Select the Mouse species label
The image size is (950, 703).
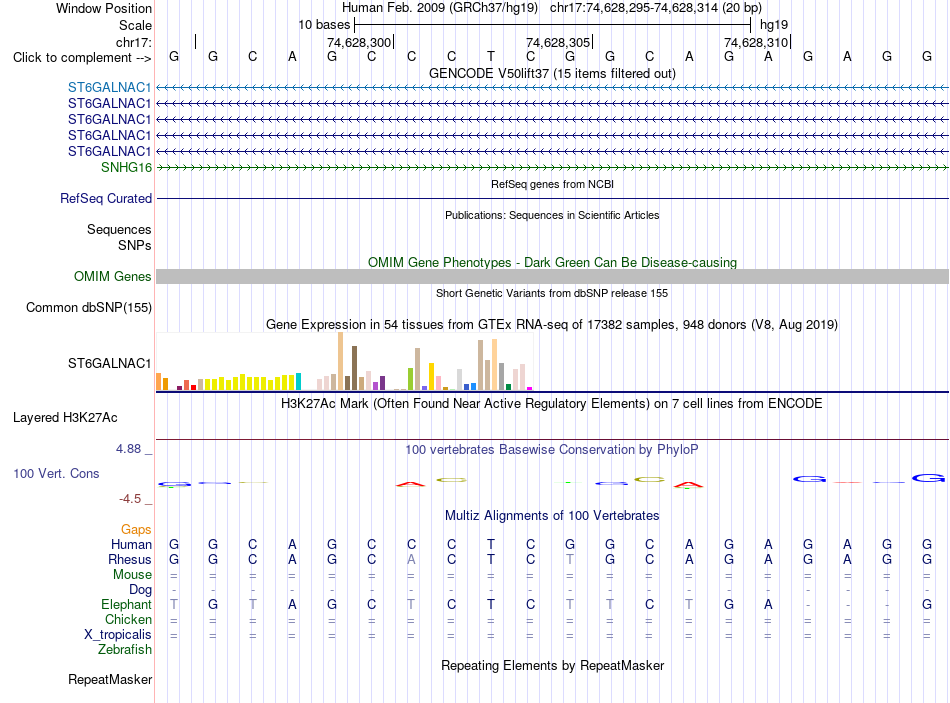132,575
